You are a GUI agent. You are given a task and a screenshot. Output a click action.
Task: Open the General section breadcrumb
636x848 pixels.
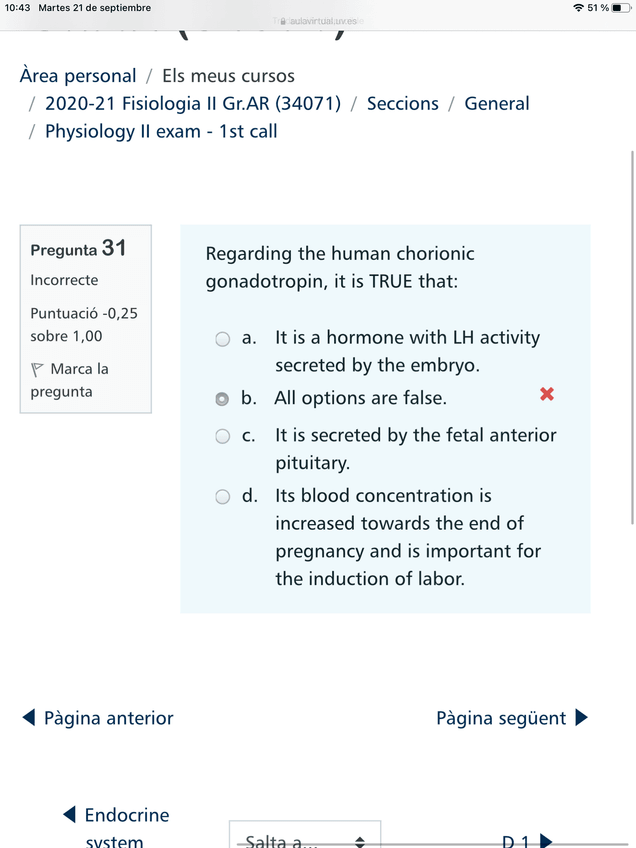(497, 104)
